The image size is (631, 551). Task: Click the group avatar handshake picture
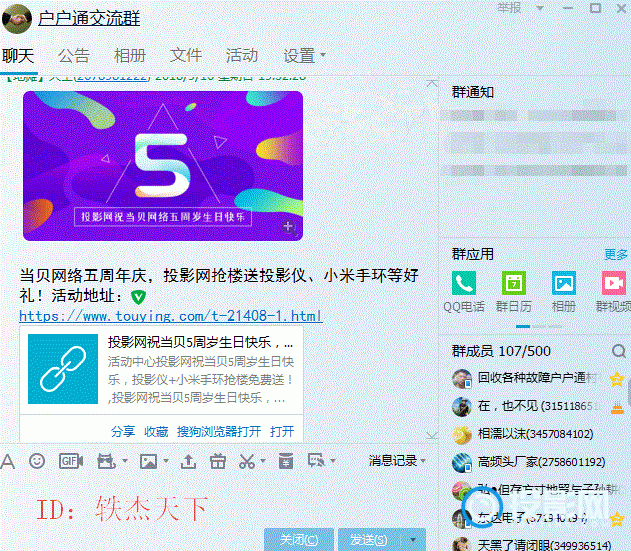click(17, 18)
